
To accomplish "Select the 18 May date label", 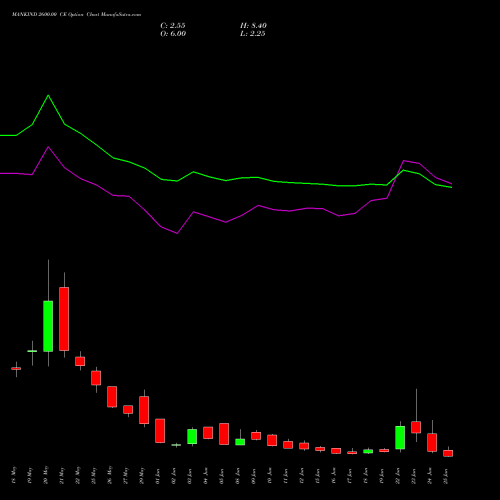I will tap(14, 475).
